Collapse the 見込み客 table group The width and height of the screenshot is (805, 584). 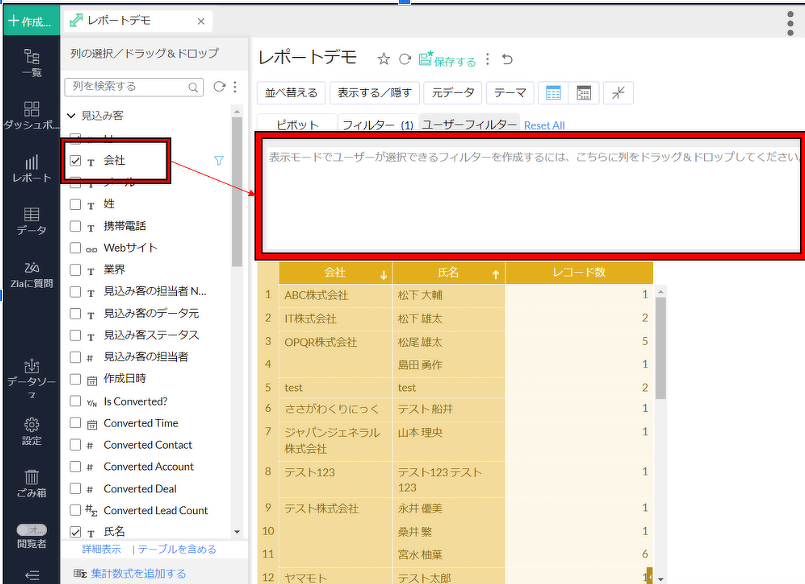(x=71, y=116)
